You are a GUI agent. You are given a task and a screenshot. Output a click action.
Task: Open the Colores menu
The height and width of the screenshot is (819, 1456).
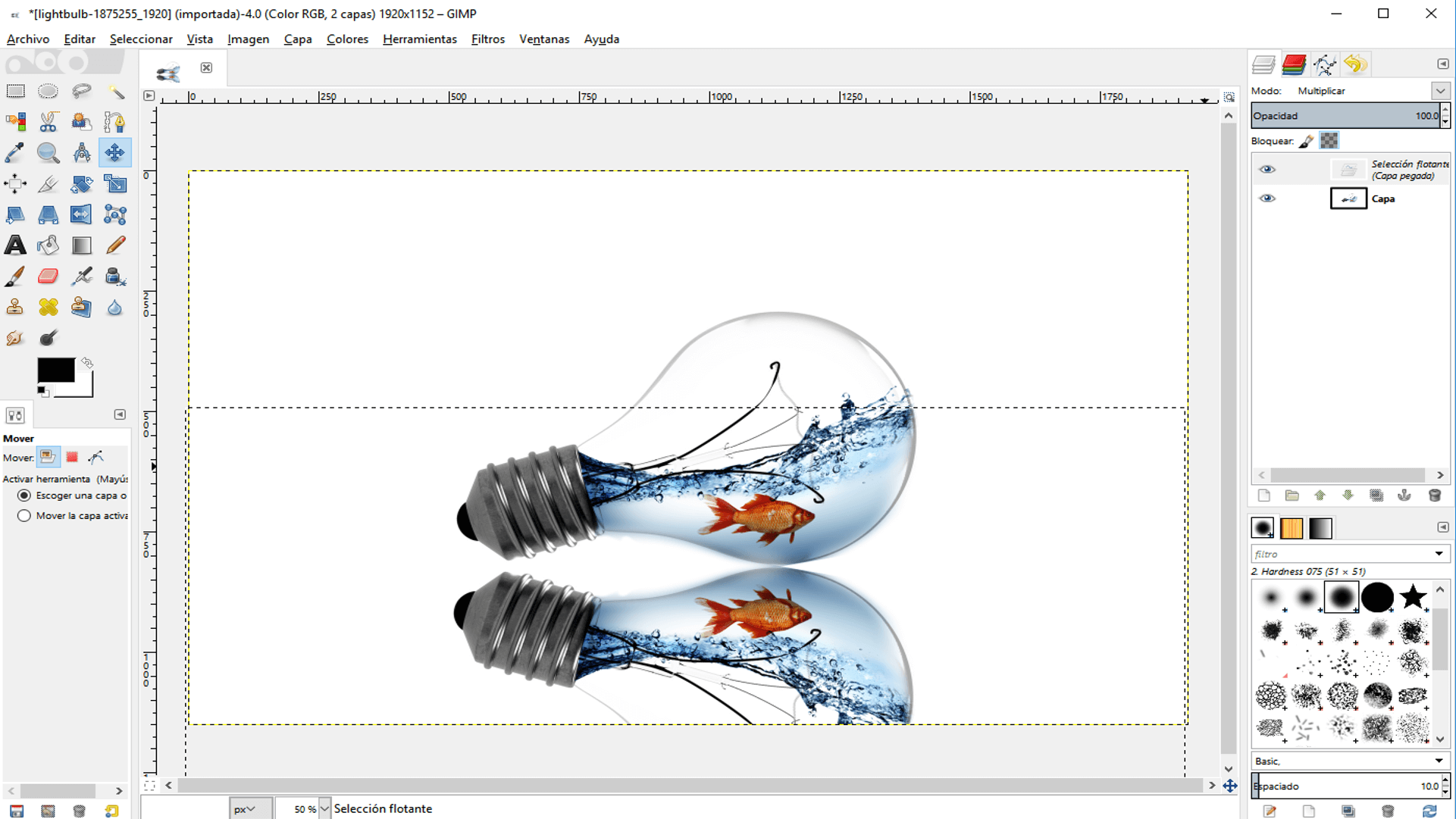pos(347,39)
